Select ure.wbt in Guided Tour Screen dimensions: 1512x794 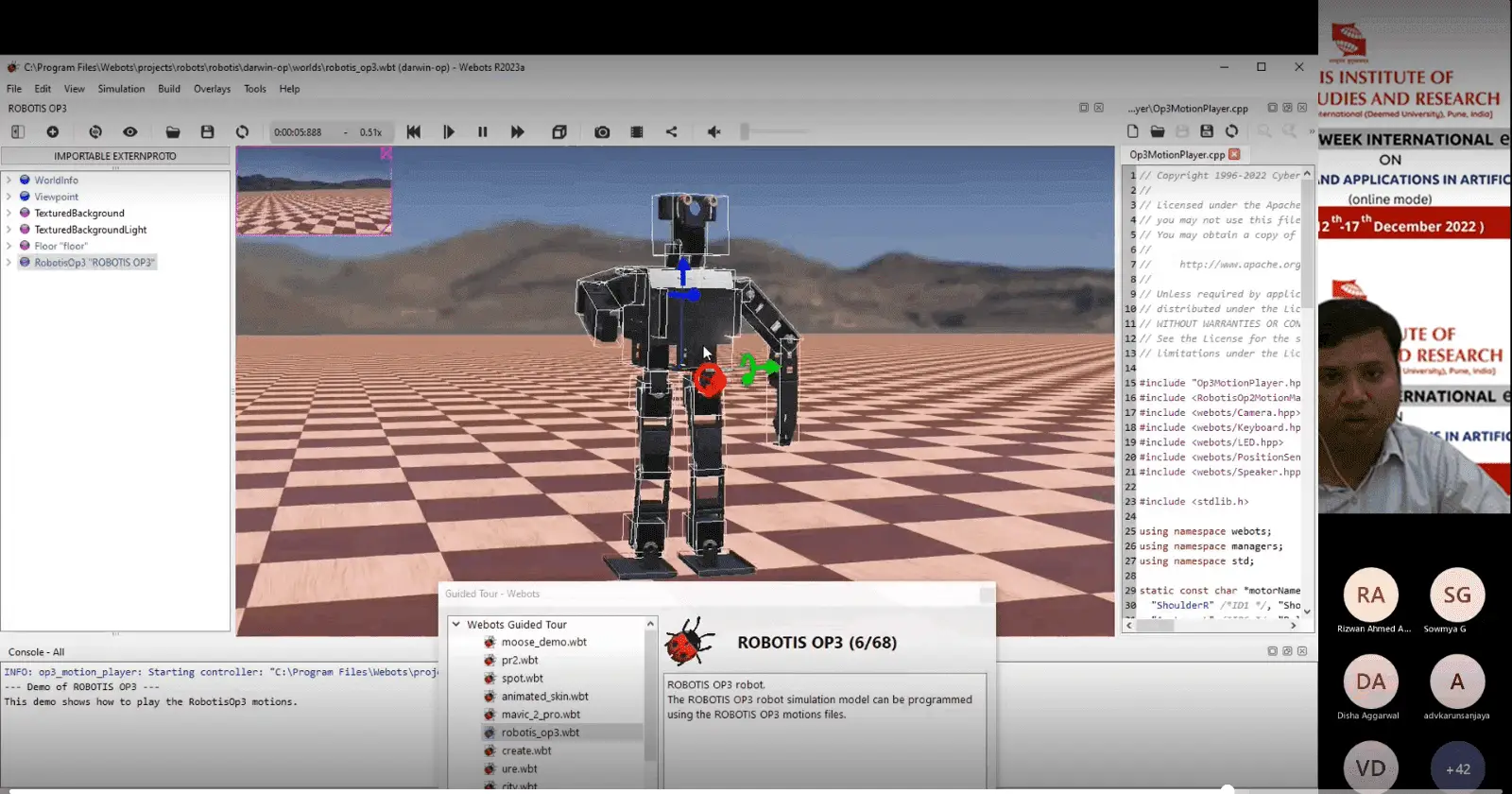point(519,768)
